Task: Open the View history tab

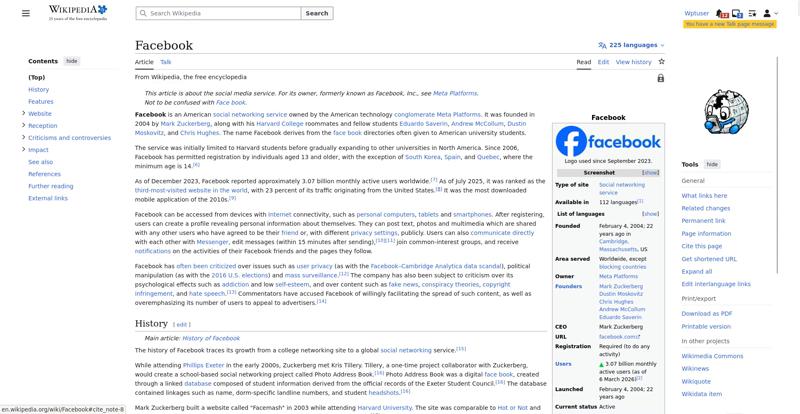Action: (633, 62)
